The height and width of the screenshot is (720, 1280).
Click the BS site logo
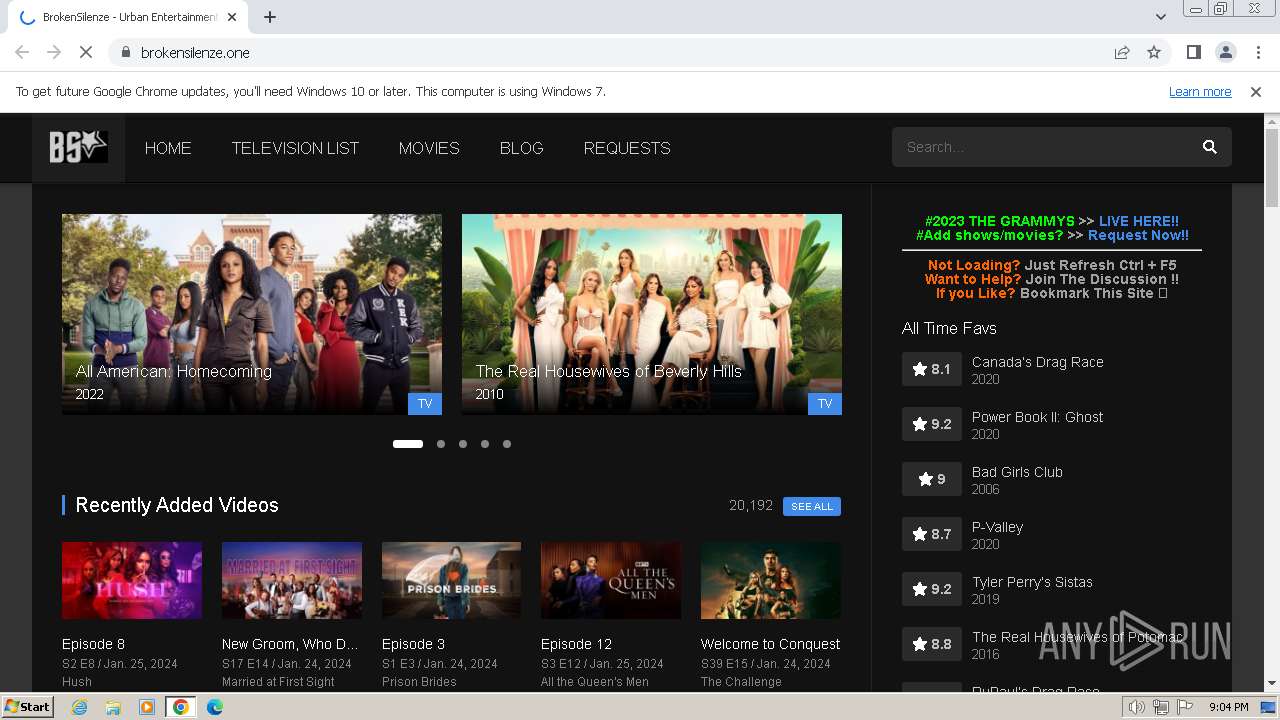78,148
